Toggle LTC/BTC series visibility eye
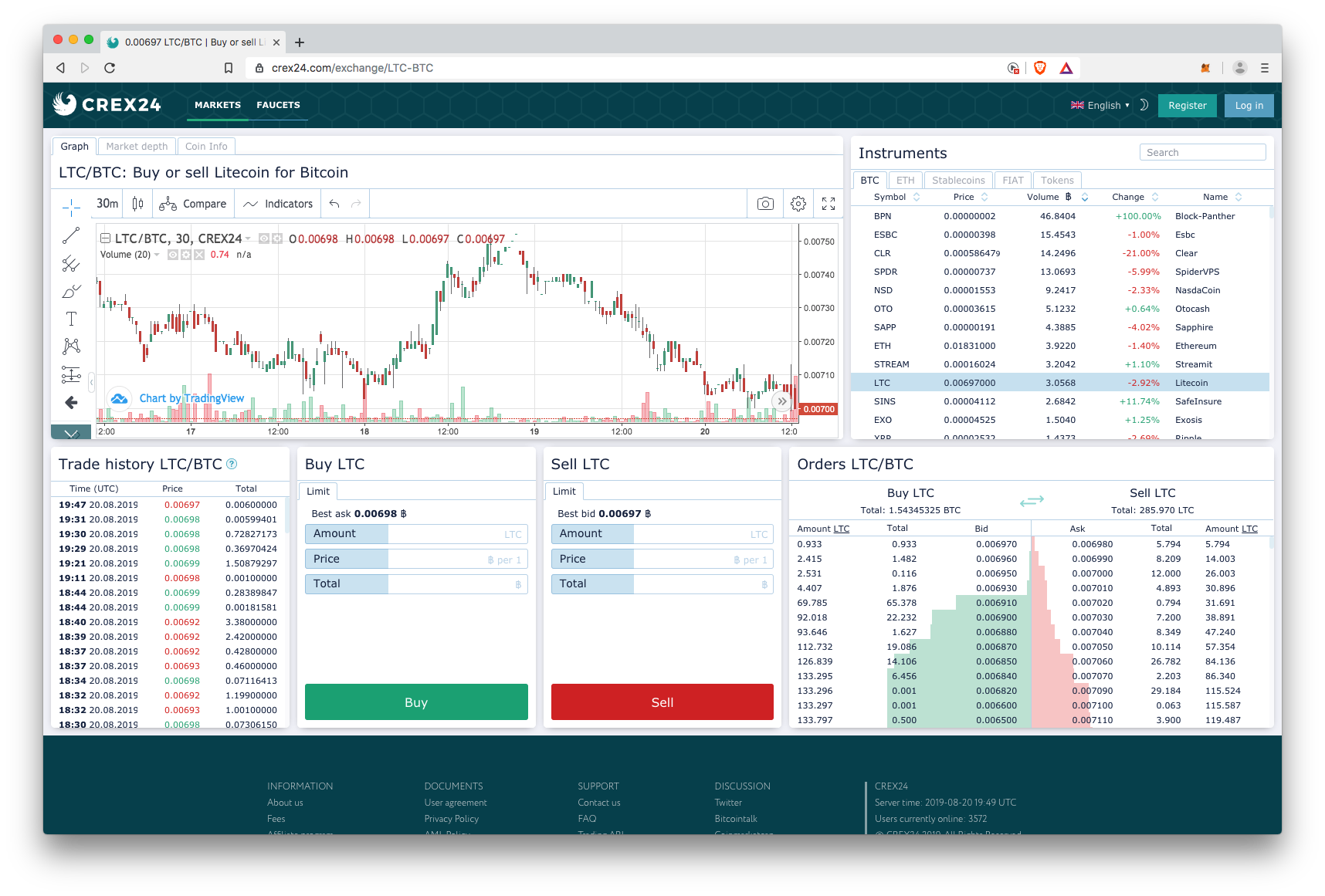 264,238
